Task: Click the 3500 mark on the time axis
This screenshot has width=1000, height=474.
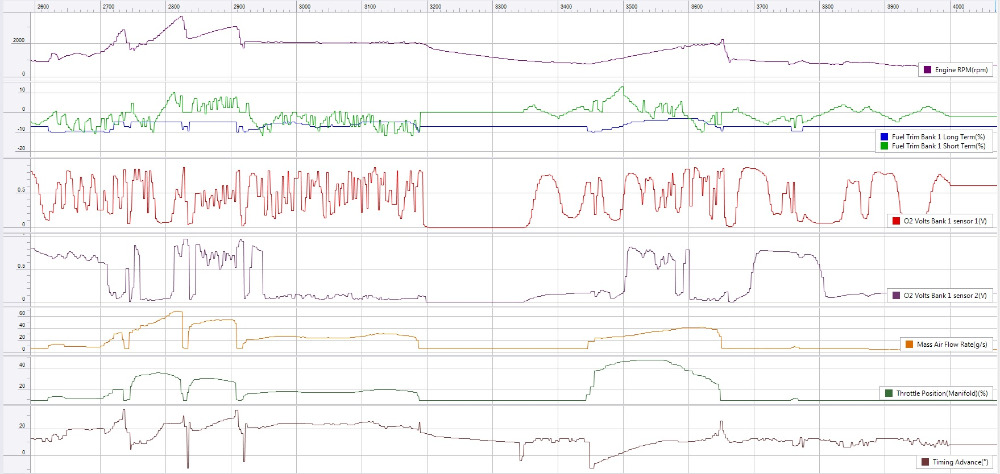Action: 631,7
